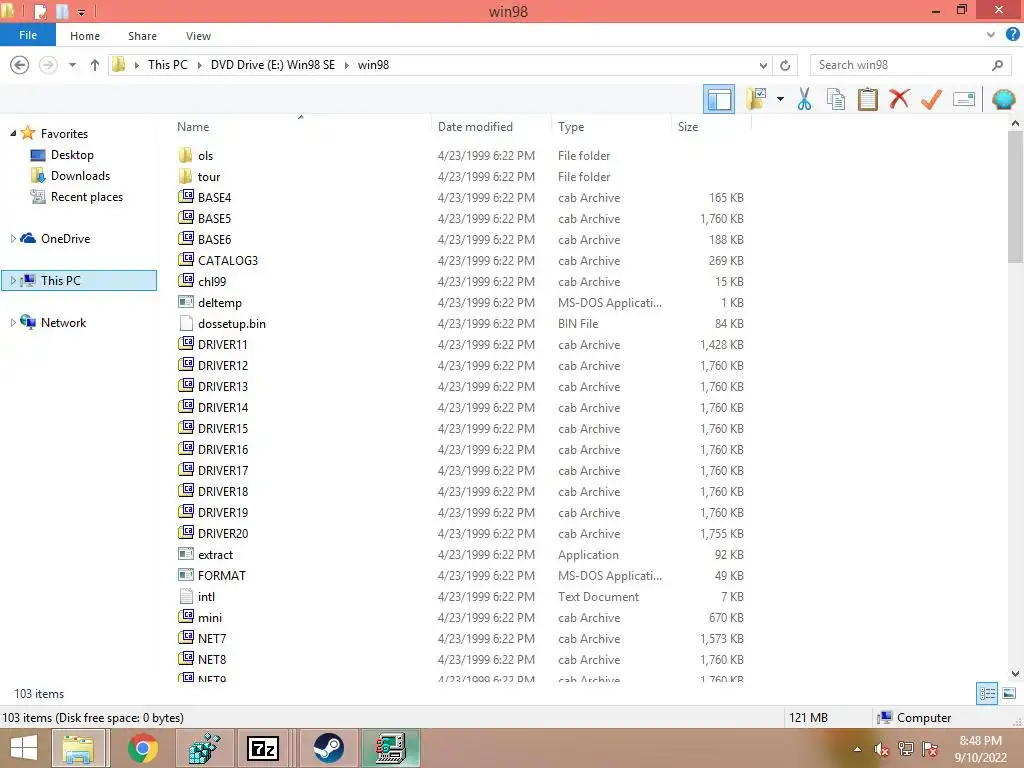The image size is (1024, 768).
Task: Go forward with the Forward arrow
Action: pyautogui.click(x=48, y=65)
